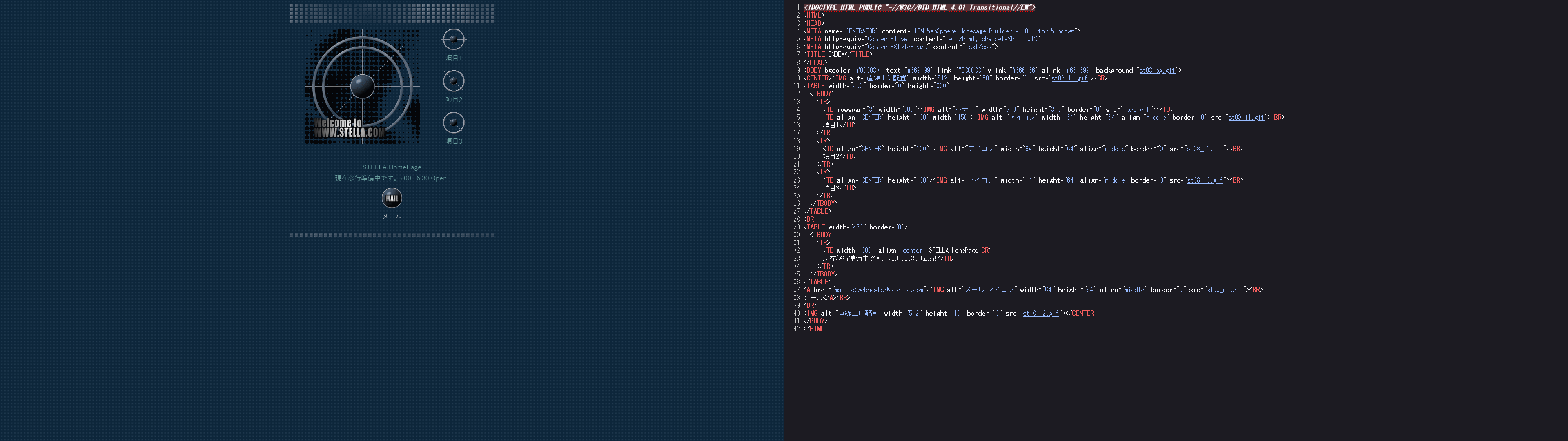Viewport: 1568px width, 441px height.
Task: Open the st08_i1.gif link in source
Action: tap(1246, 118)
